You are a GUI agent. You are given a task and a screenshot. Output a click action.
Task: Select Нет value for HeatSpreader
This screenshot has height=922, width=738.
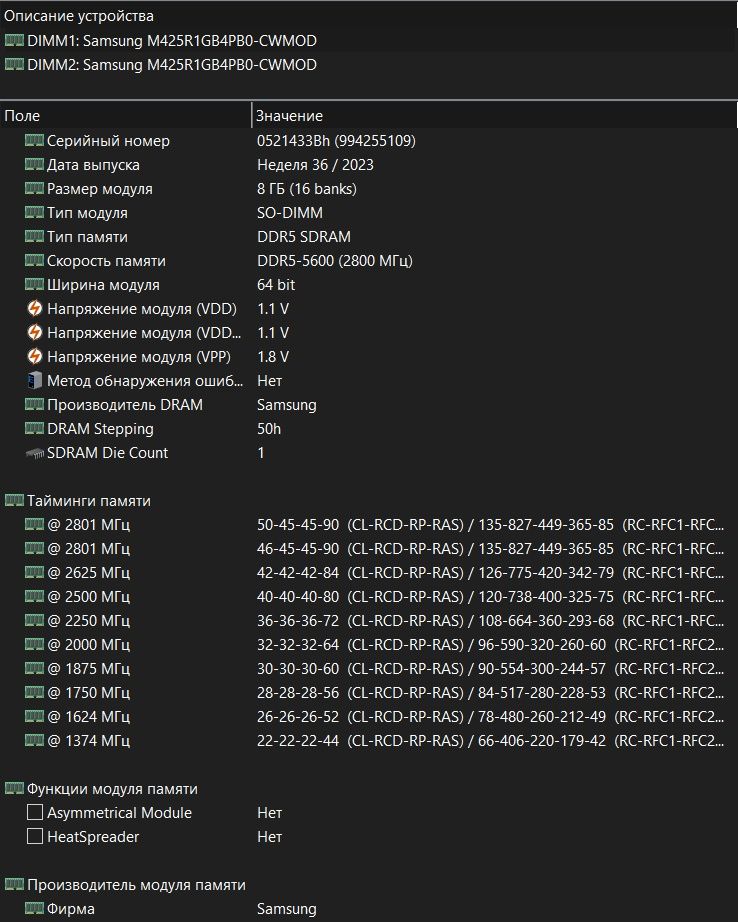pyautogui.click(x=269, y=837)
